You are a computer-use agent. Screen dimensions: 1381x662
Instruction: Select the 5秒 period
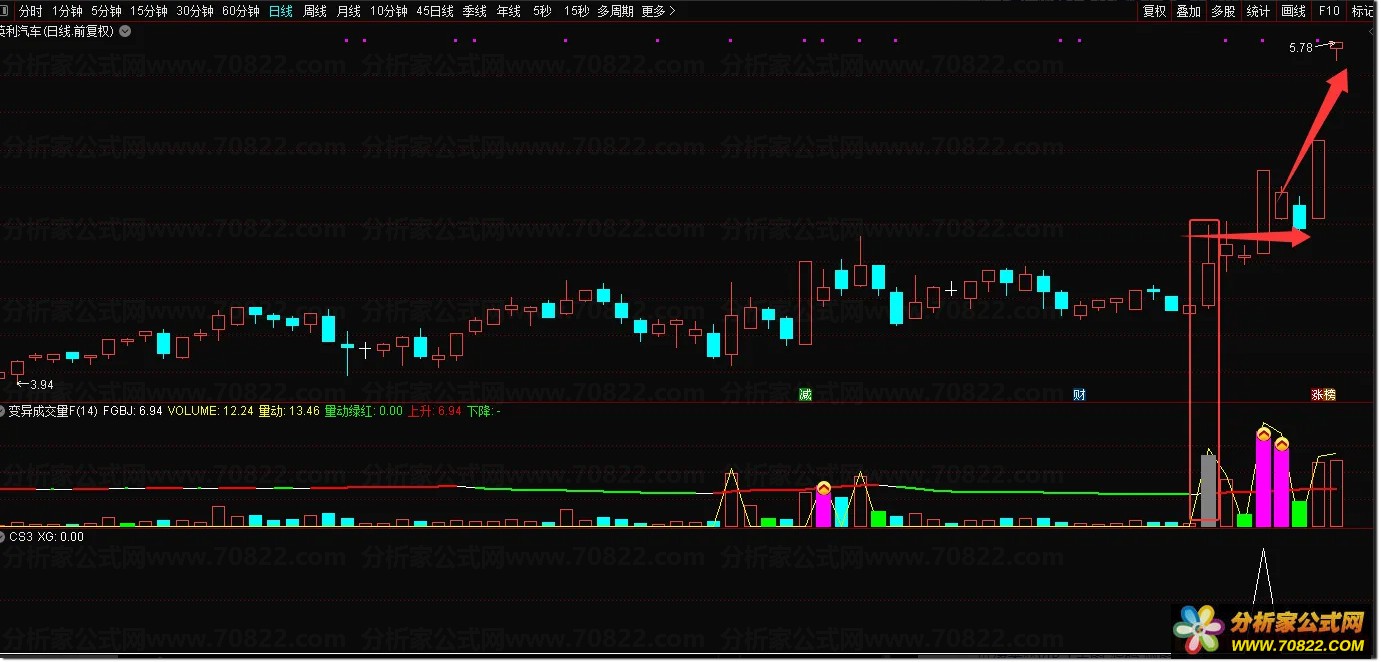542,11
